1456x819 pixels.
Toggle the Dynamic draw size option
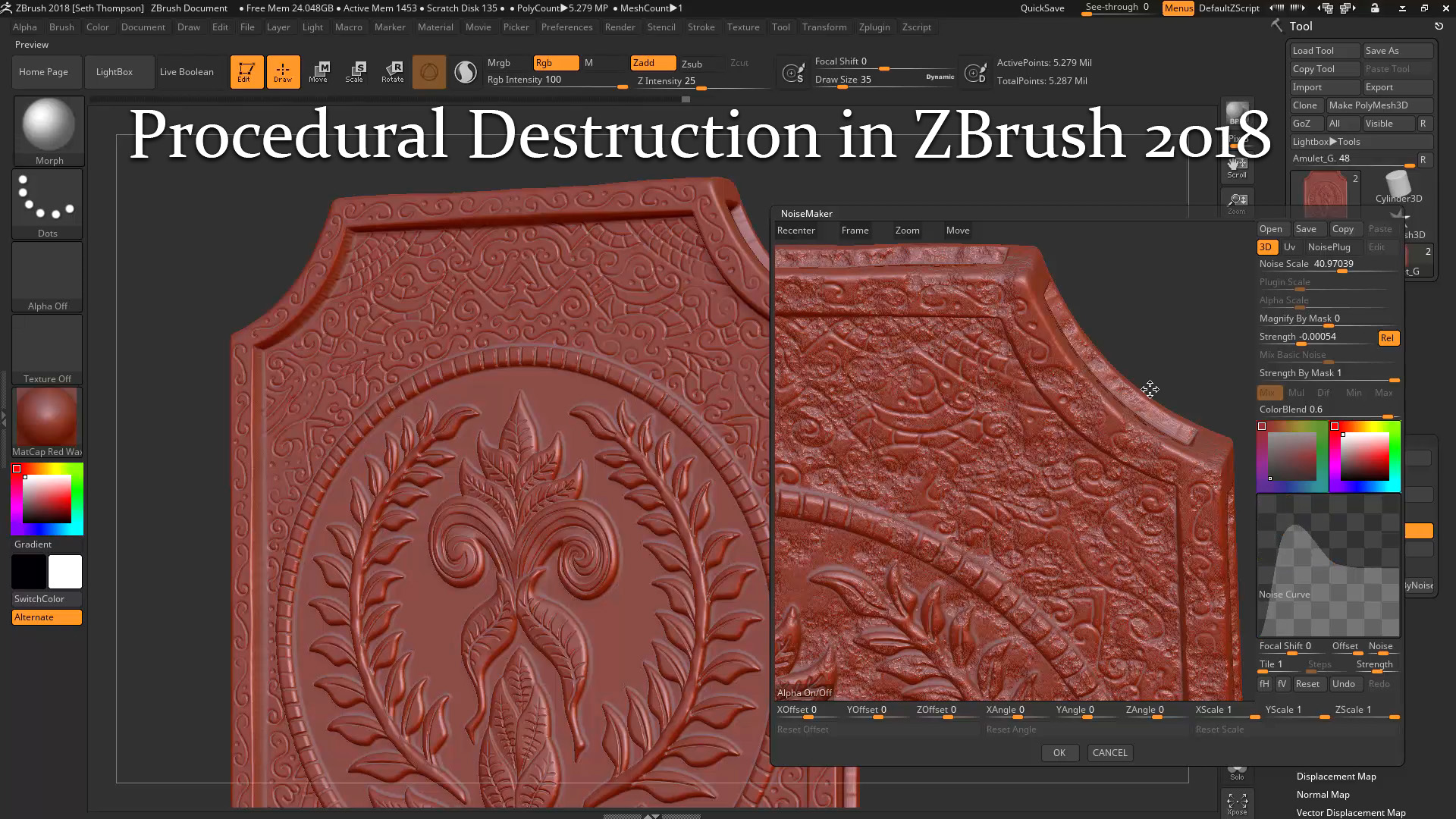tap(940, 77)
